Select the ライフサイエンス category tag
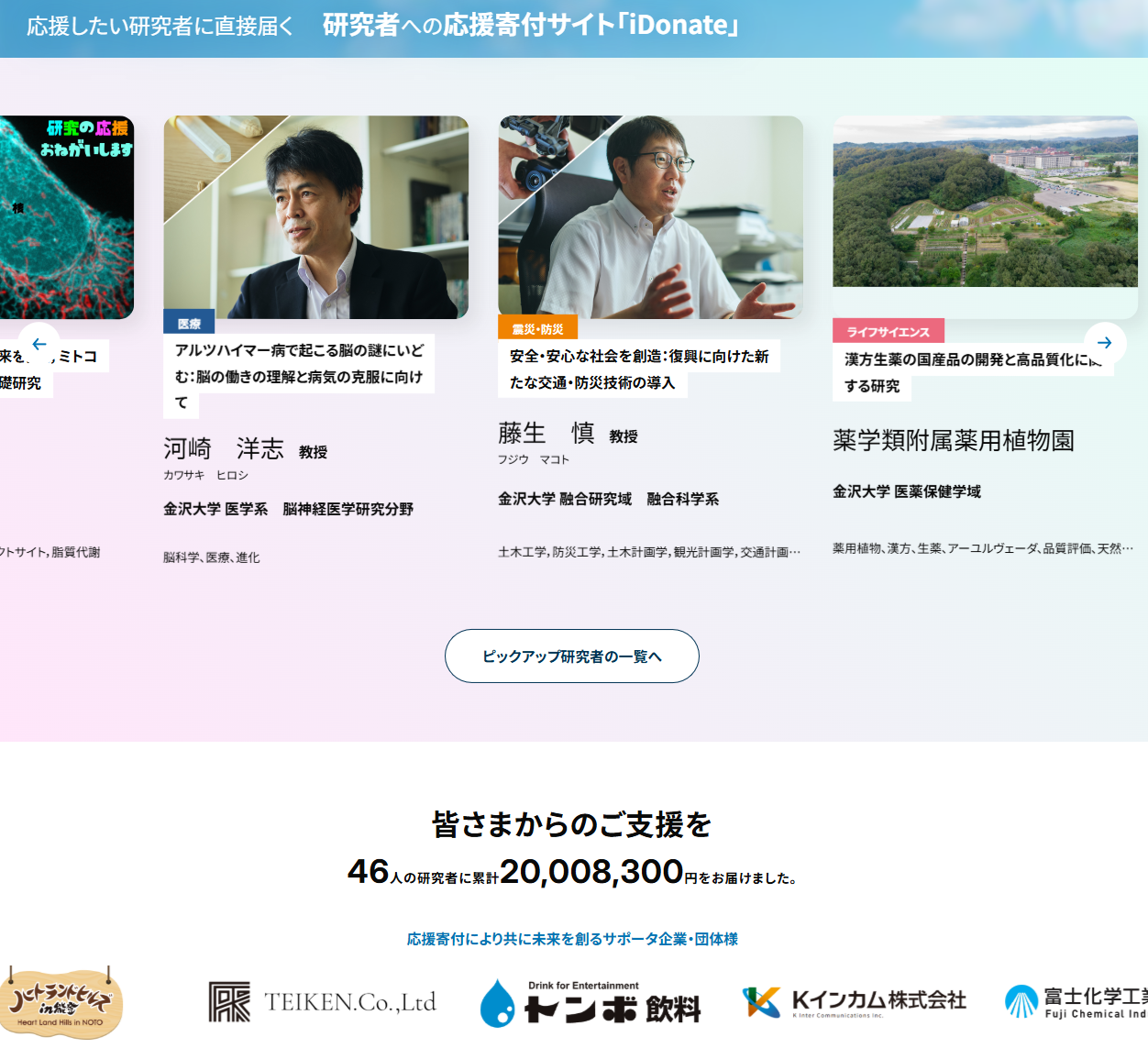Image resolution: width=1148 pixels, height=1048 pixels. pyautogui.click(x=888, y=332)
